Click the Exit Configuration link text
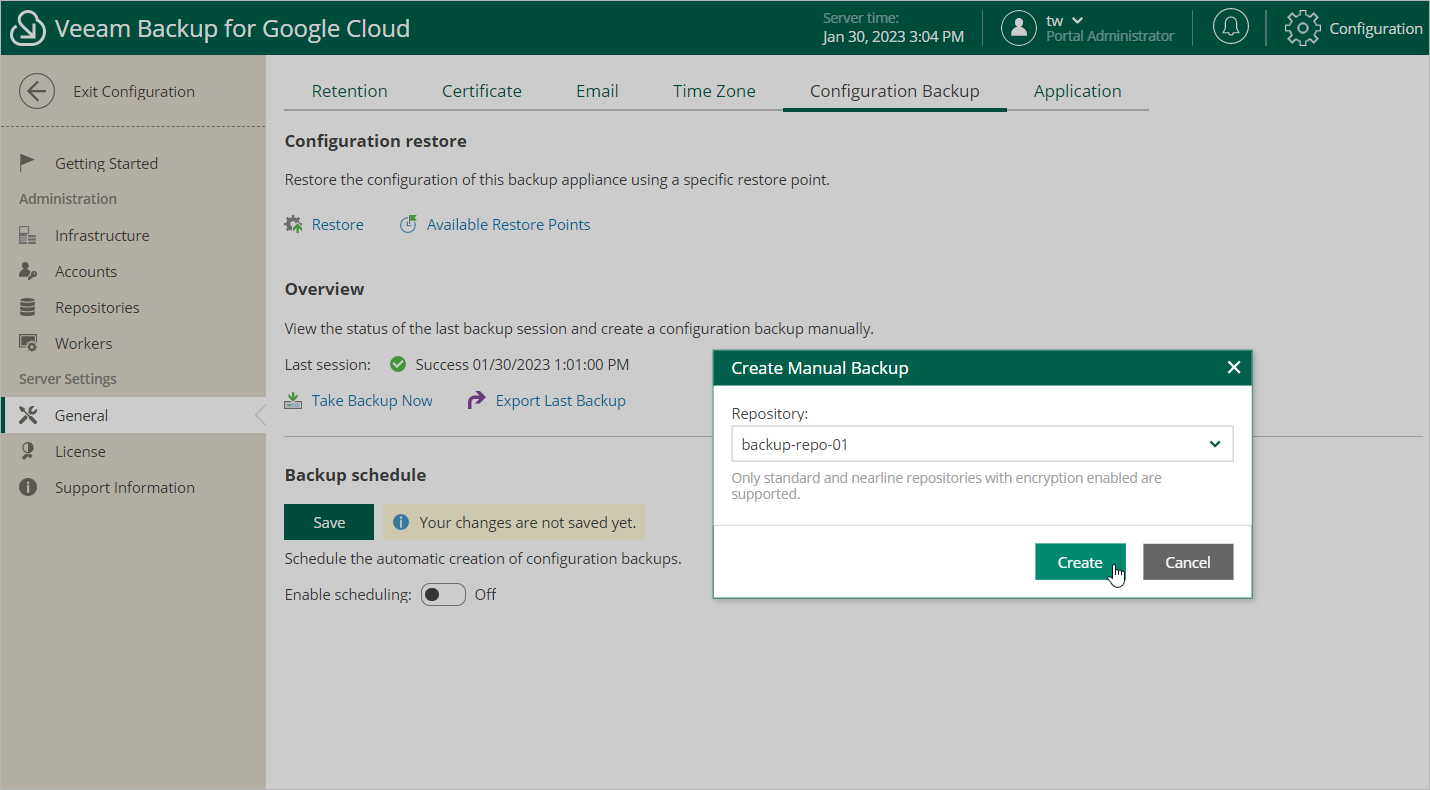This screenshot has height=790, width=1430. tap(134, 91)
